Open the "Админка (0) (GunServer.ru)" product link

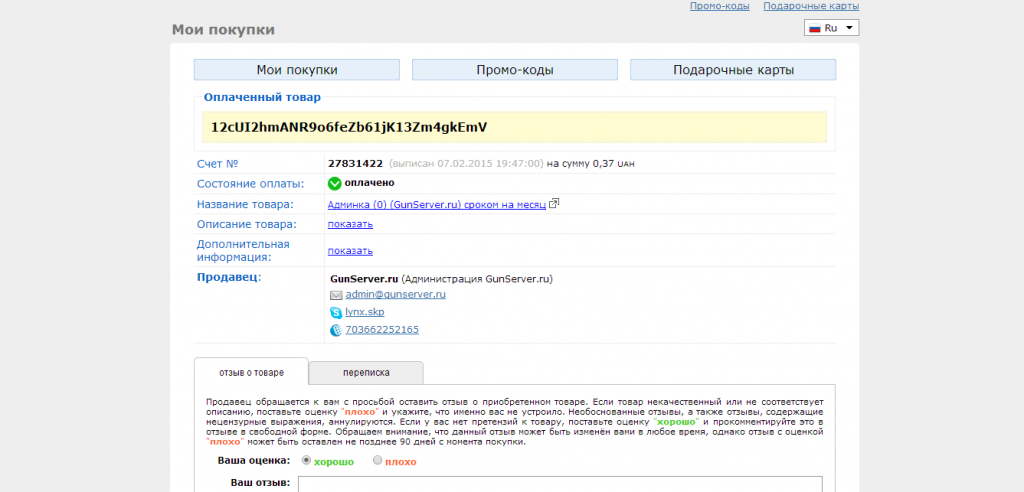[x=436, y=204]
